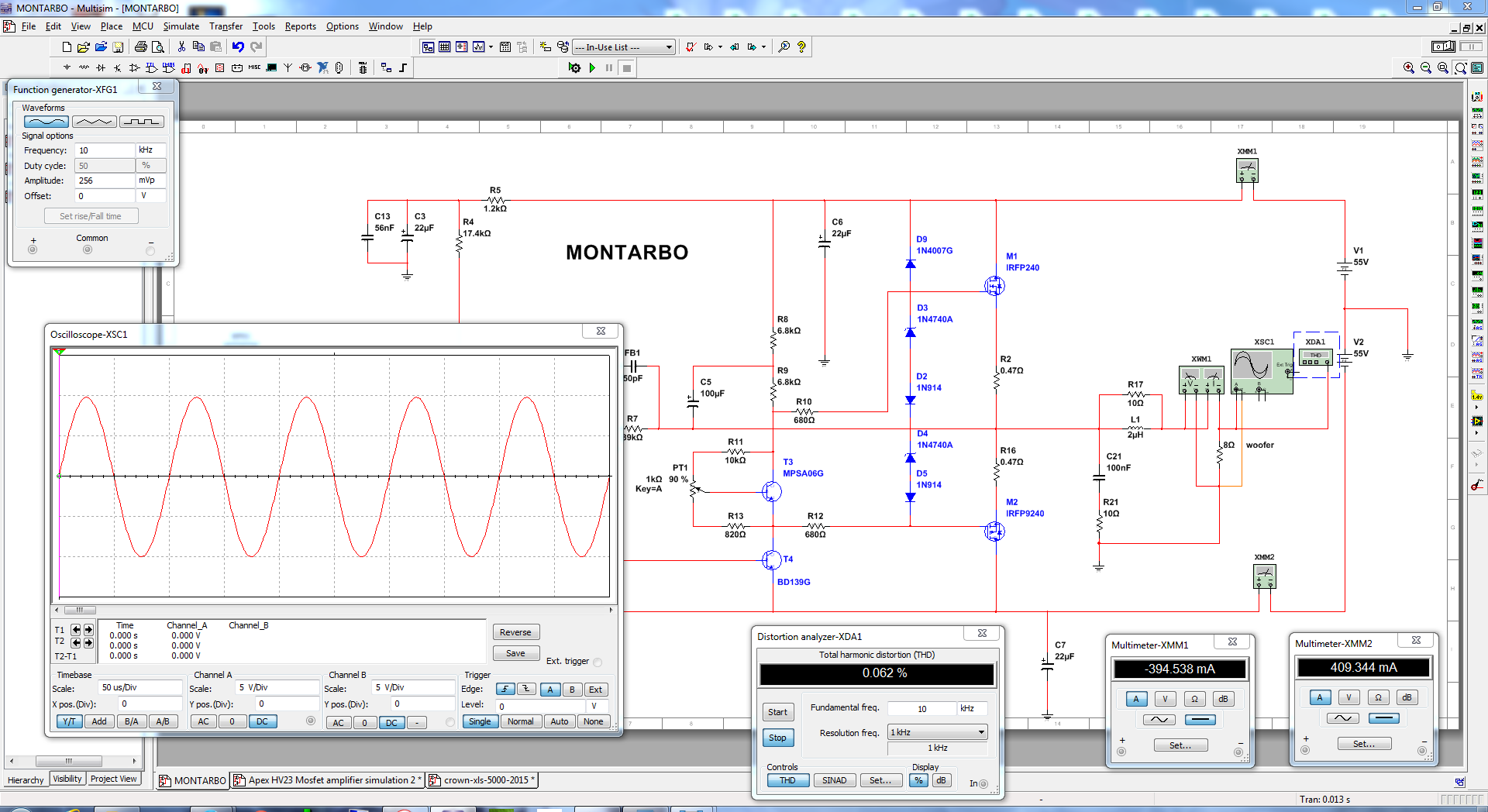Image resolution: width=1488 pixels, height=812 pixels.
Task: Change offset unit V in function generator
Action: coord(150,196)
